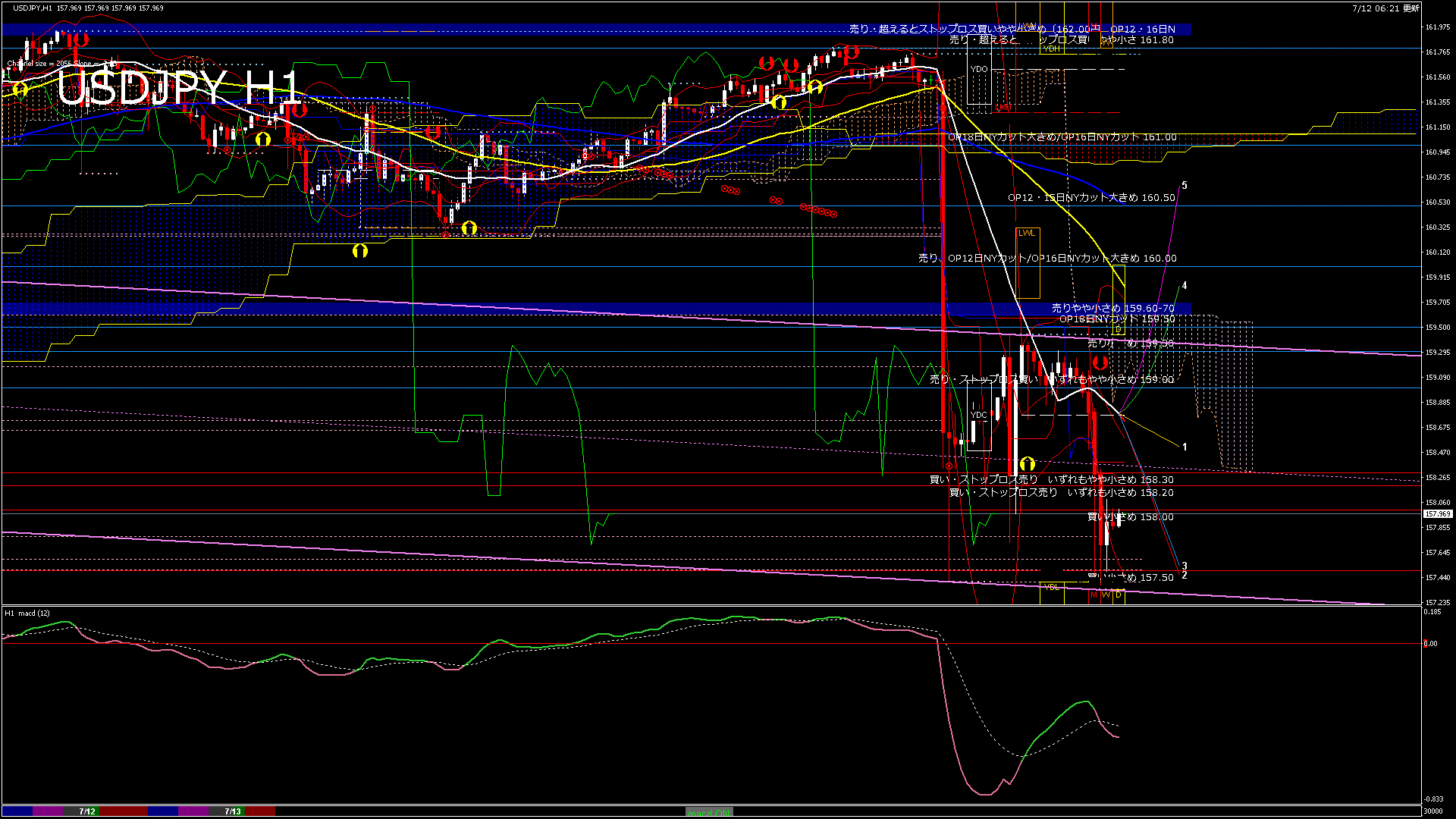
Task: Click the orange LWL box label
Action: (1026, 233)
